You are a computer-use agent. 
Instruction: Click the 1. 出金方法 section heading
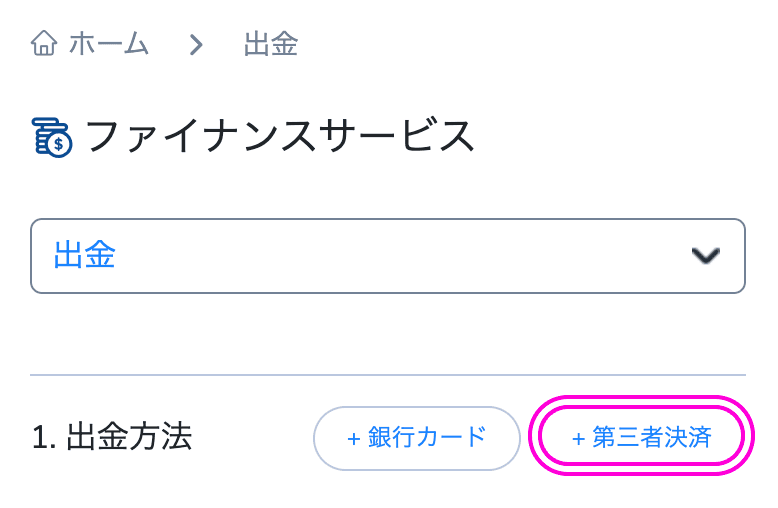point(112,437)
